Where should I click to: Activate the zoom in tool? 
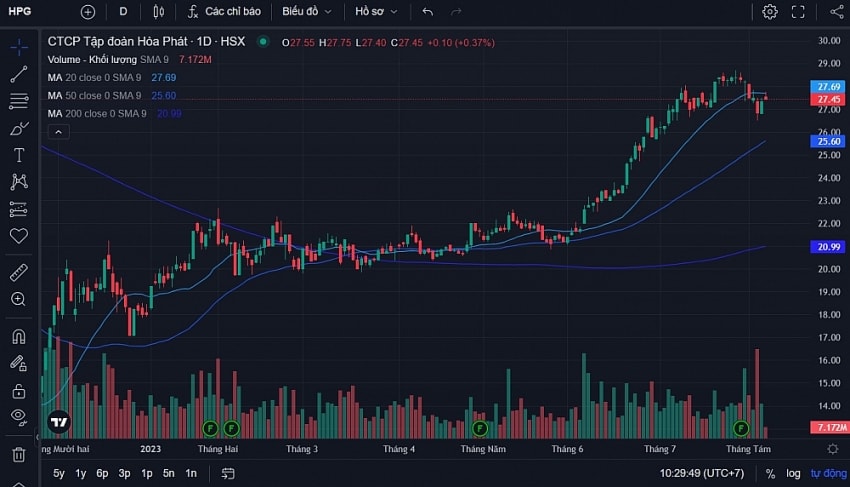tap(19, 299)
